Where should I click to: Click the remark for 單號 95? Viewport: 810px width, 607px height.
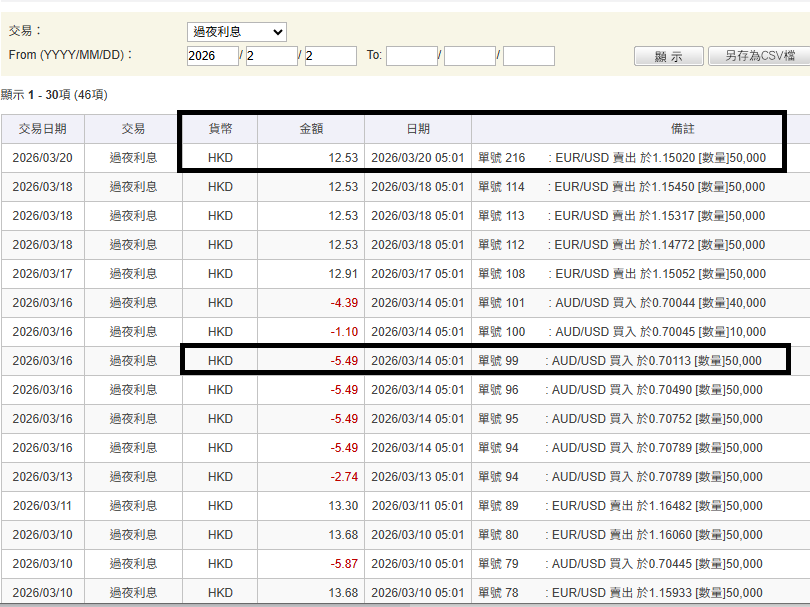pyautogui.click(x=620, y=418)
